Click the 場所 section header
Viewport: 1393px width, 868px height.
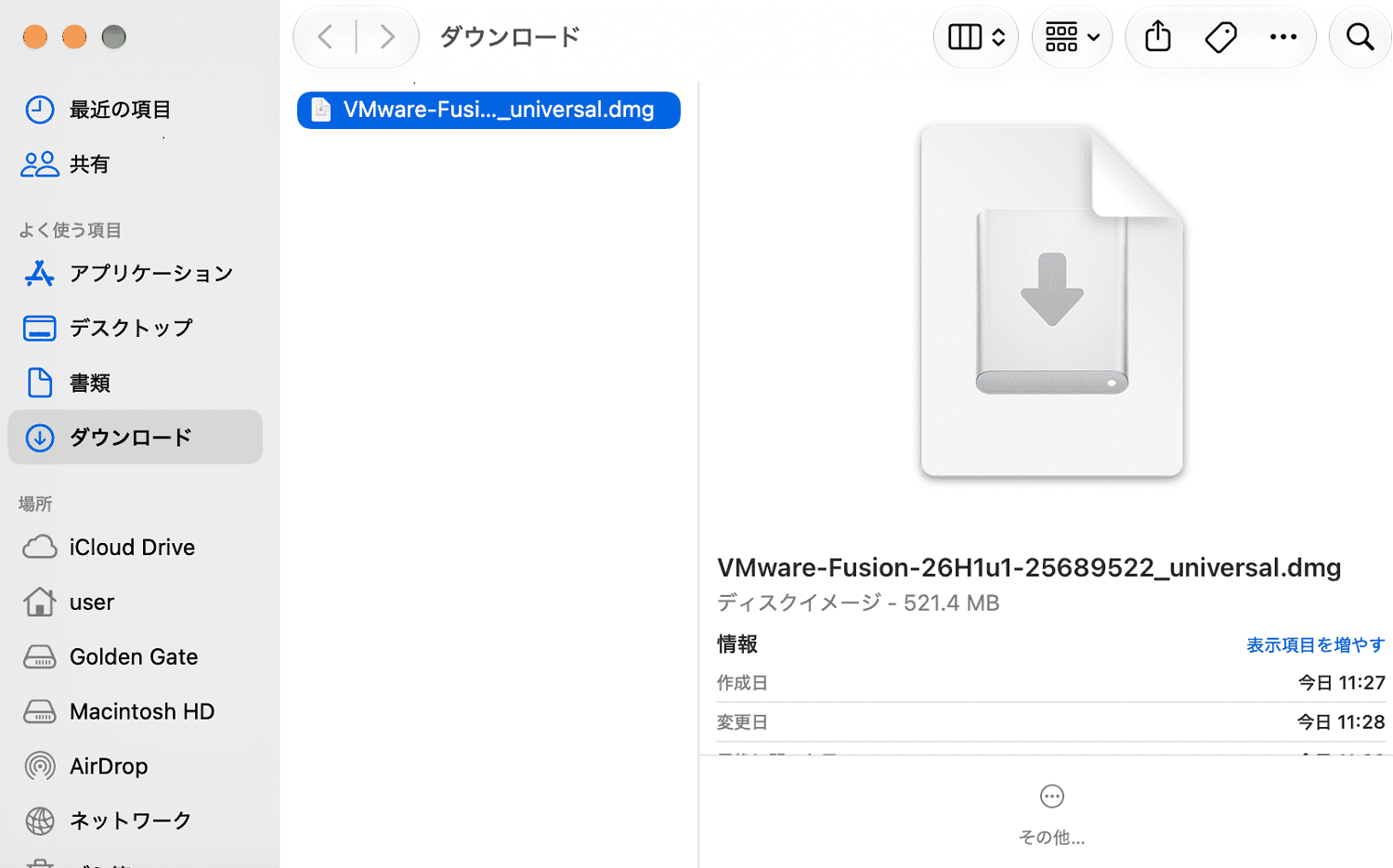pos(35,504)
